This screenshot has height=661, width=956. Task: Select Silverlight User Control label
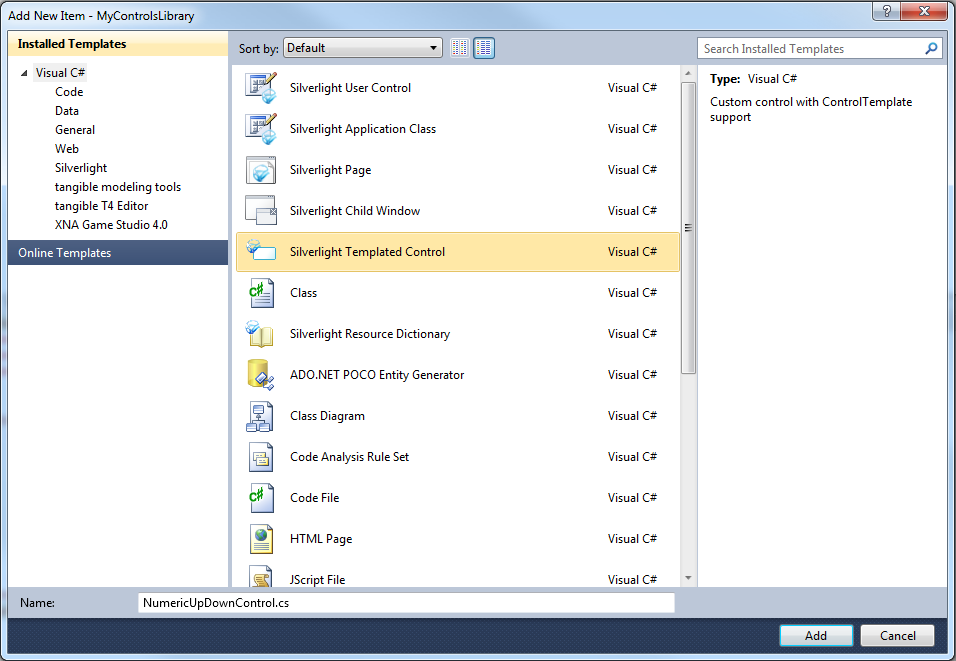pos(351,88)
